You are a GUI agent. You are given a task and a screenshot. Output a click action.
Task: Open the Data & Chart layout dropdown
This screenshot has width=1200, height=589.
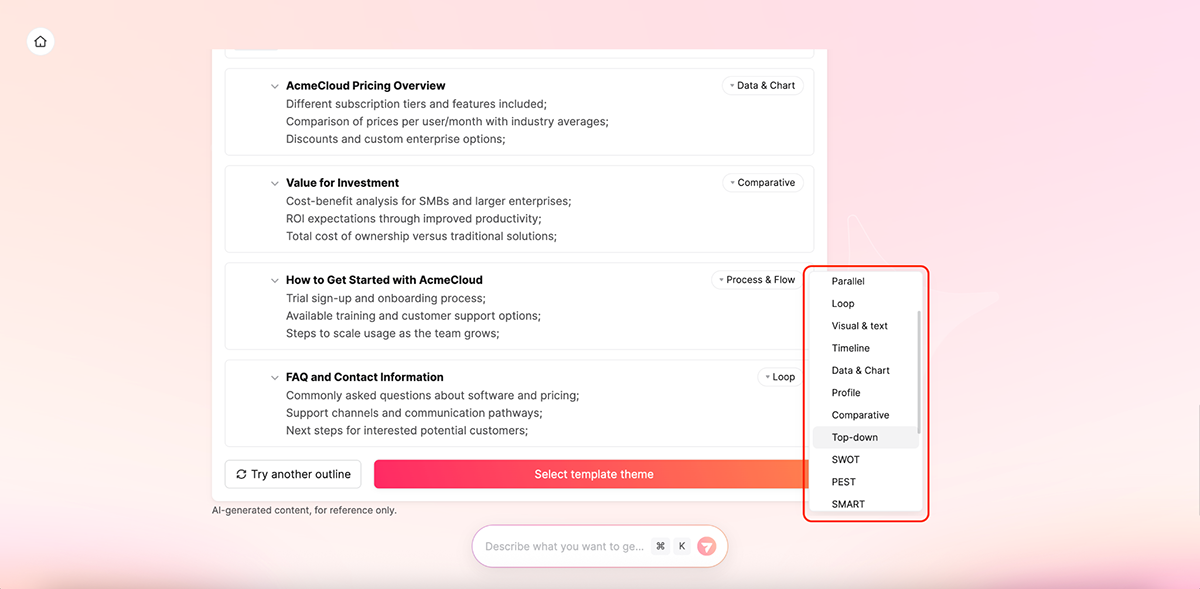(762, 85)
